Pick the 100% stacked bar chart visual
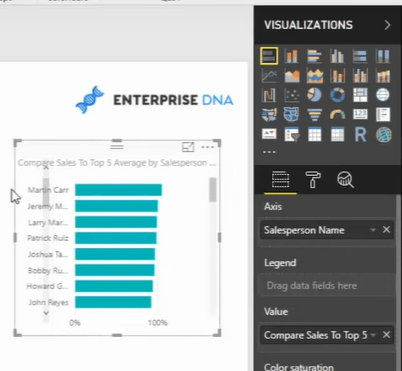 pos(360,56)
